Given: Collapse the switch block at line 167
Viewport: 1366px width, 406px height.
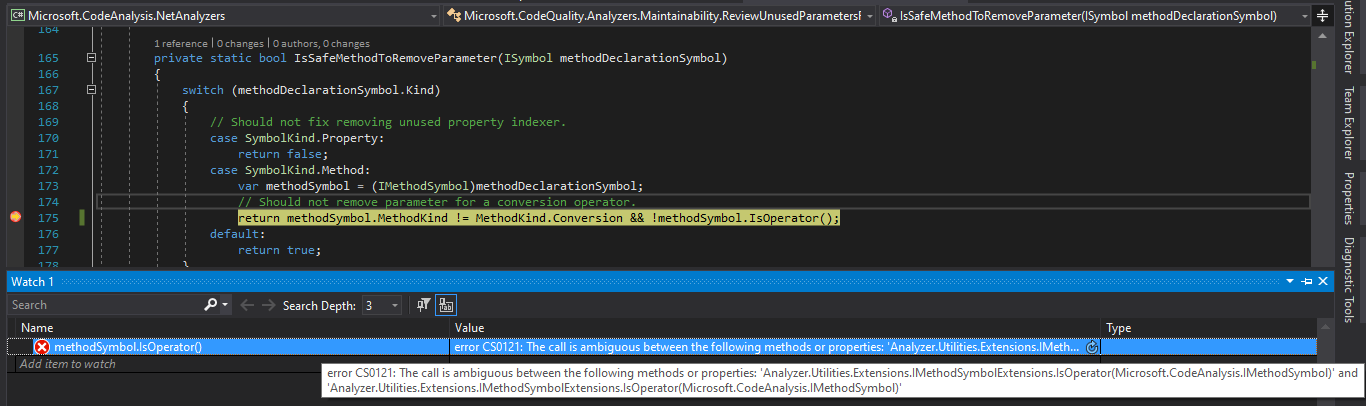Looking at the screenshot, I should [x=92, y=90].
